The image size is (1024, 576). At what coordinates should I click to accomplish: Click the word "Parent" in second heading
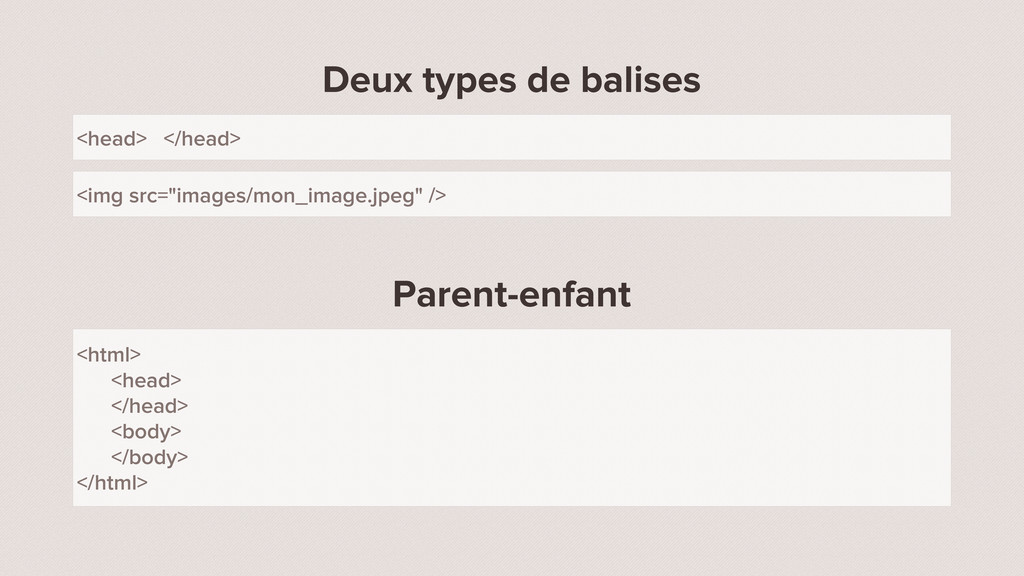(x=449, y=295)
